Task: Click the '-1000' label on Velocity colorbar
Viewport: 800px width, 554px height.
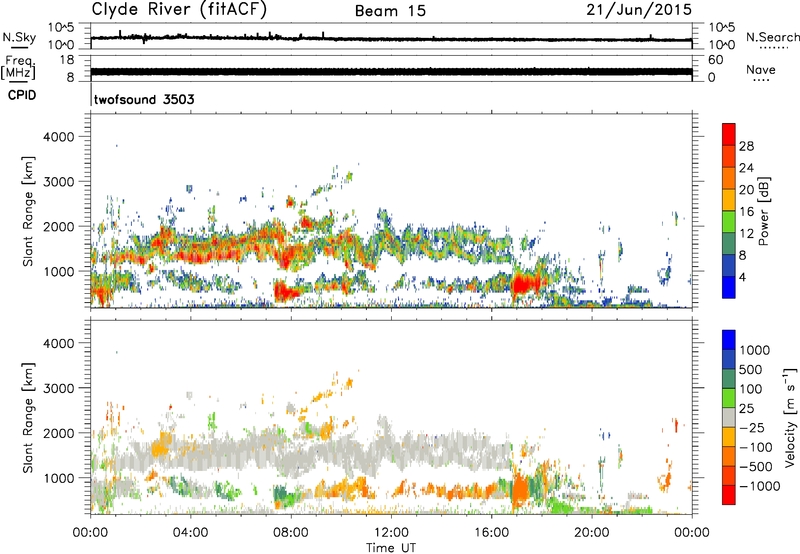Action: [760, 486]
